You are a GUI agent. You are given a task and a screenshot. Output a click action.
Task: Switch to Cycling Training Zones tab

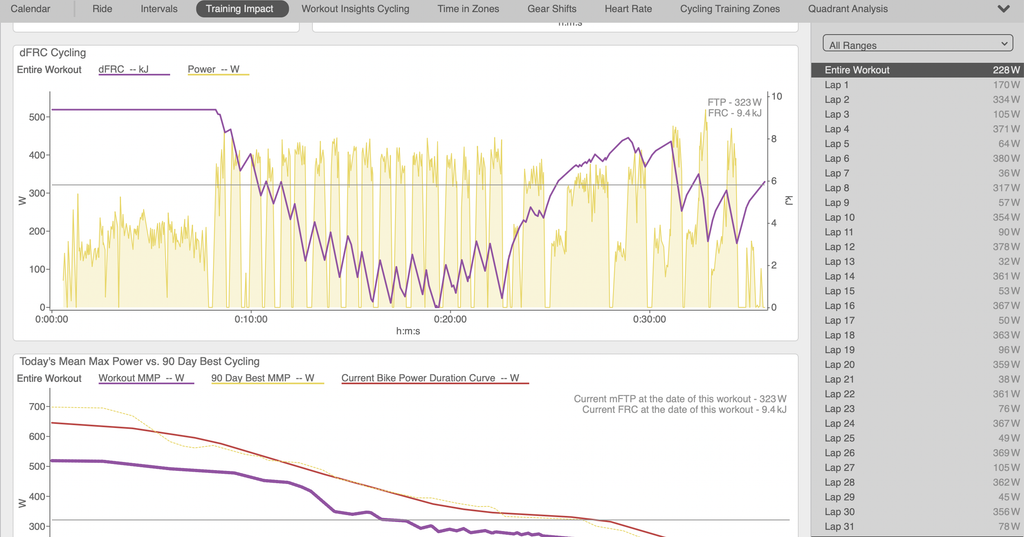729,8
